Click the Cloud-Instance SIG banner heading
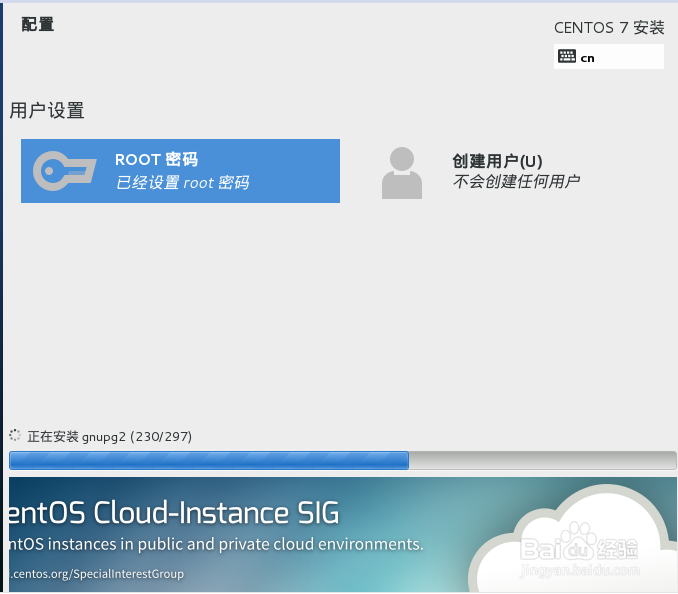 pos(174,513)
